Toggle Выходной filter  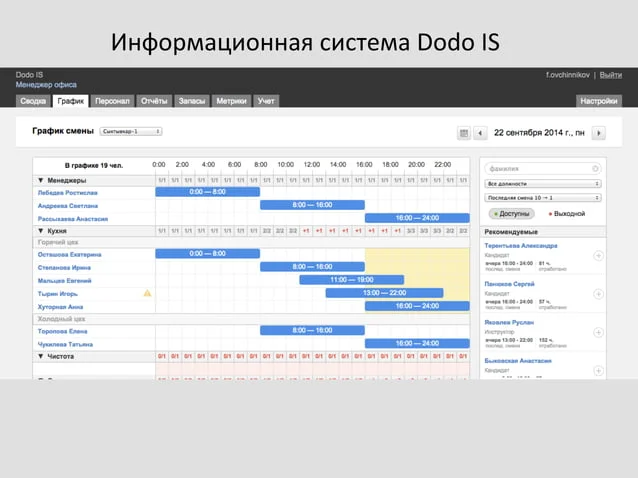[567, 214]
